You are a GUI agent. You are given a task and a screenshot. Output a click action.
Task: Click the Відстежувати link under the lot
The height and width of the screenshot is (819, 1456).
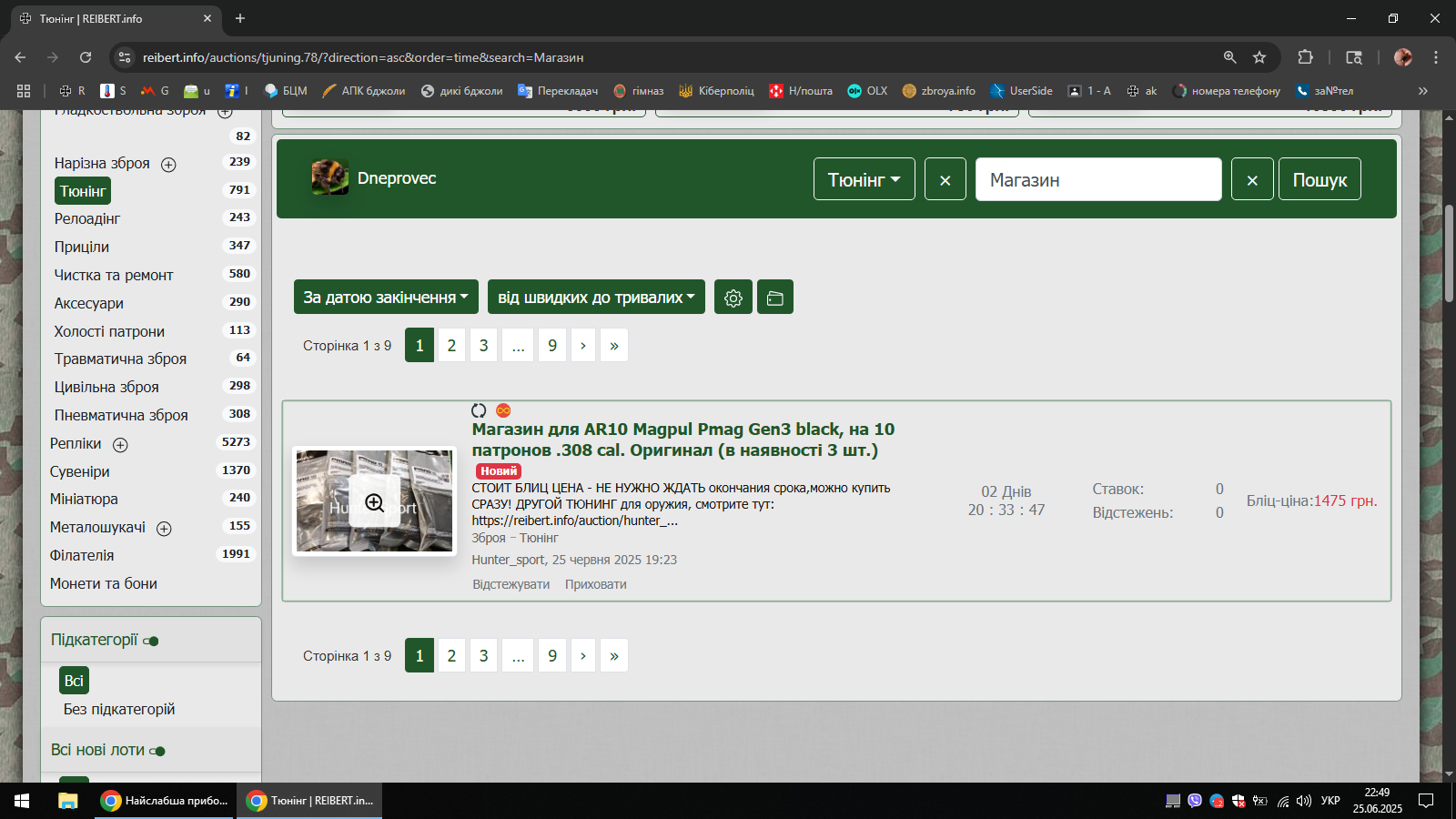511,584
